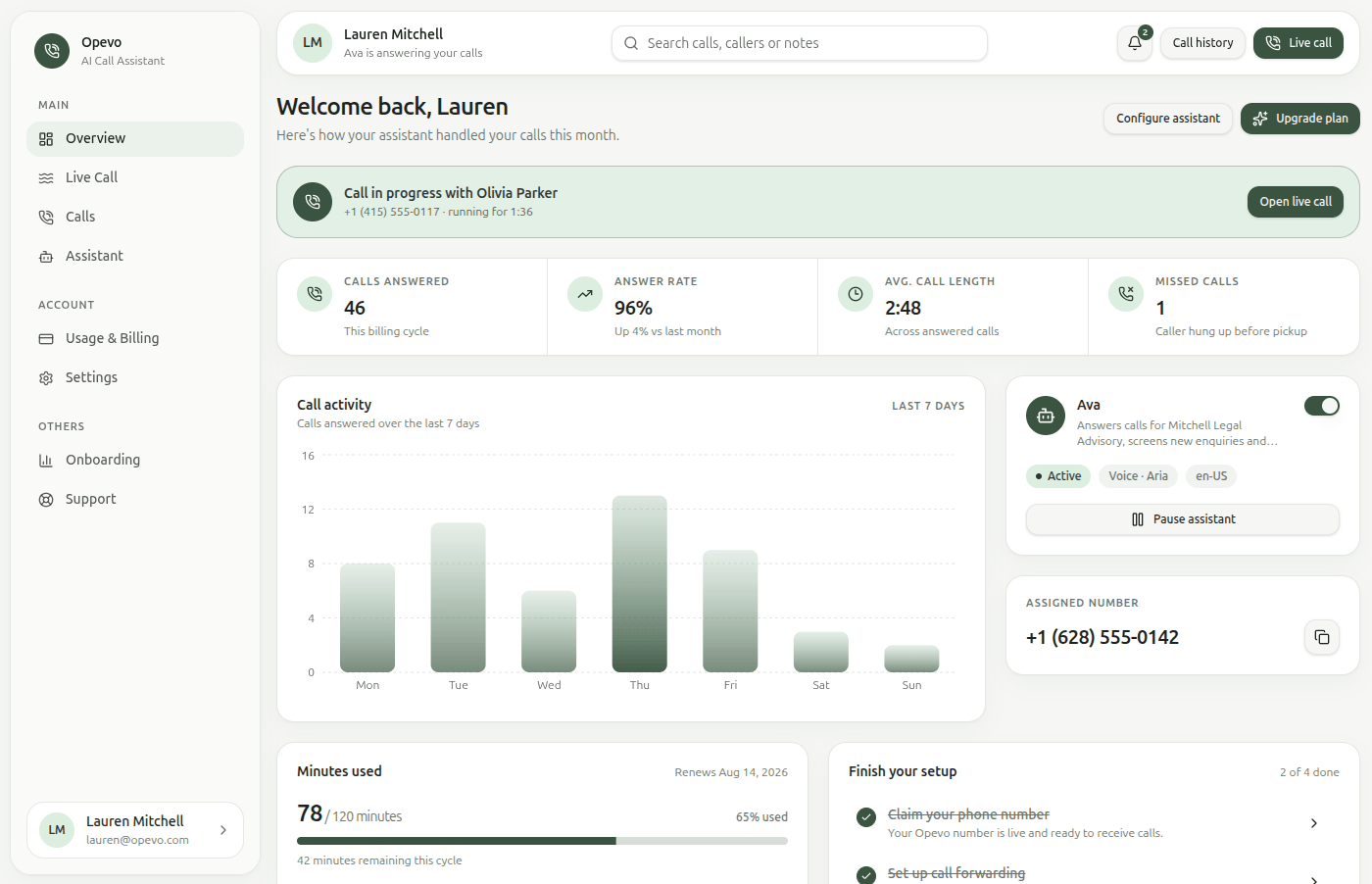Open Calls in sidebar
The height and width of the screenshot is (884, 1372).
[135, 218]
